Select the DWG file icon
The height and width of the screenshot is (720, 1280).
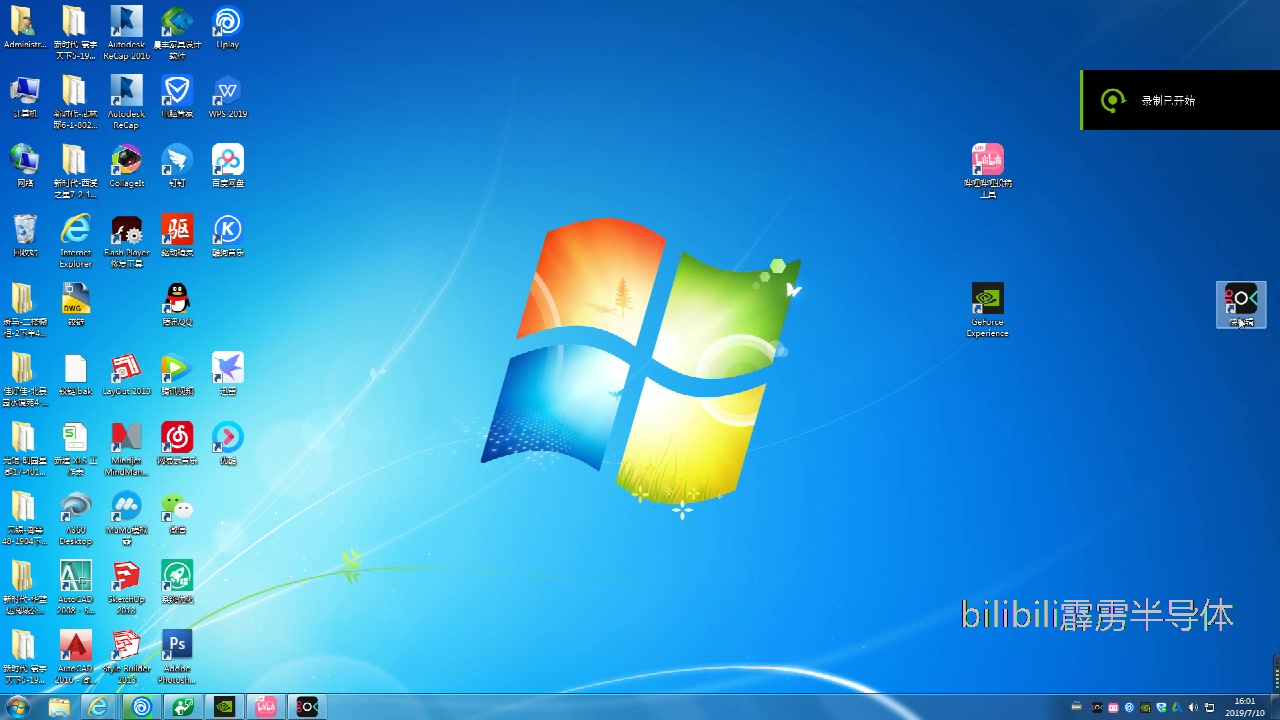click(x=75, y=304)
